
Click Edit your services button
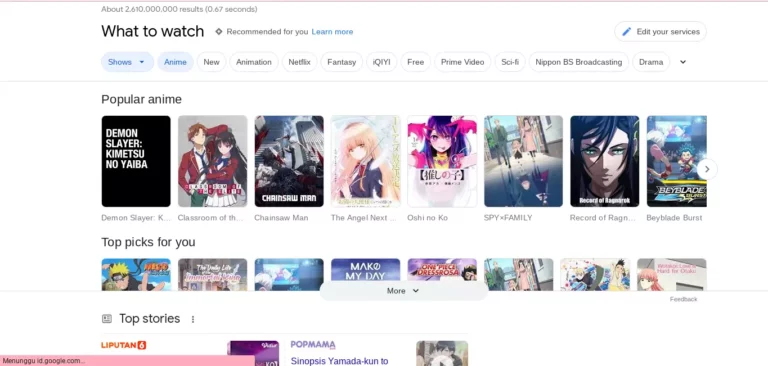(660, 32)
